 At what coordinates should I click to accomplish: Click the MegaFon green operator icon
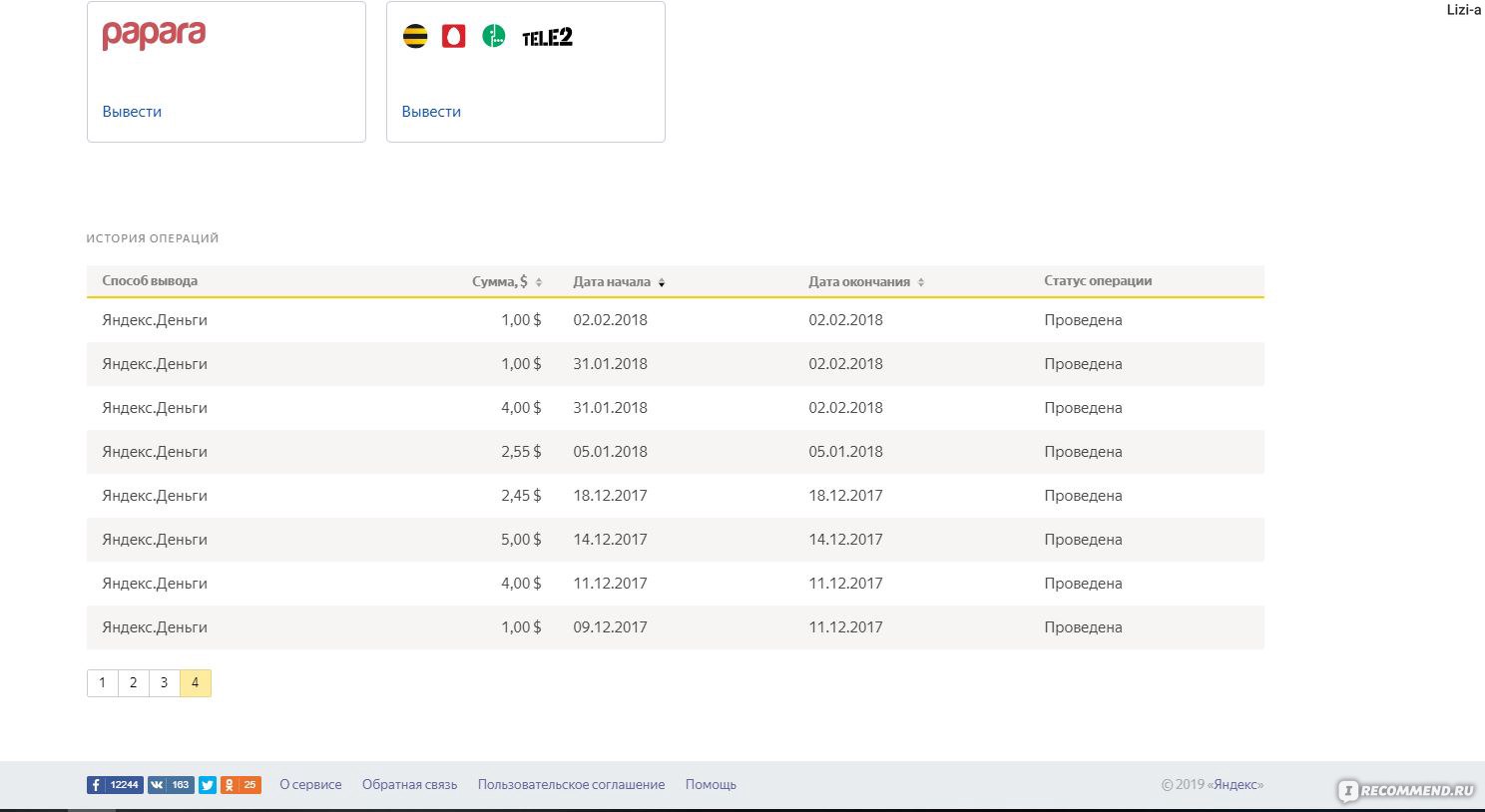click(494, 37)
